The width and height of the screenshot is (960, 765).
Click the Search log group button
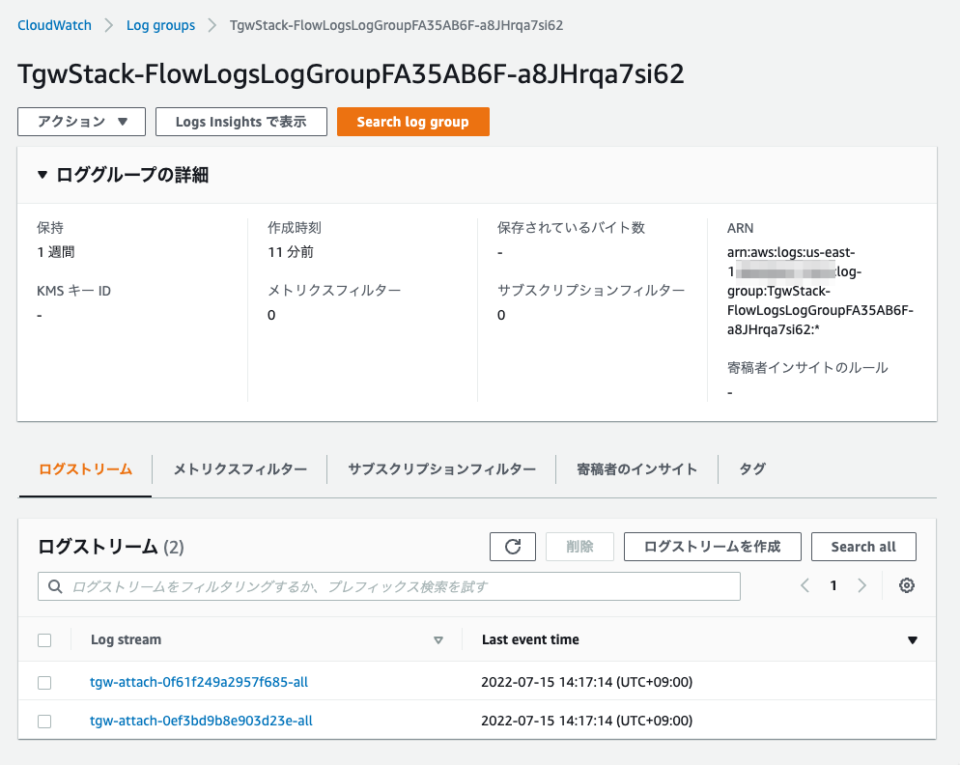pyautogui.click(x=413, y=121)
